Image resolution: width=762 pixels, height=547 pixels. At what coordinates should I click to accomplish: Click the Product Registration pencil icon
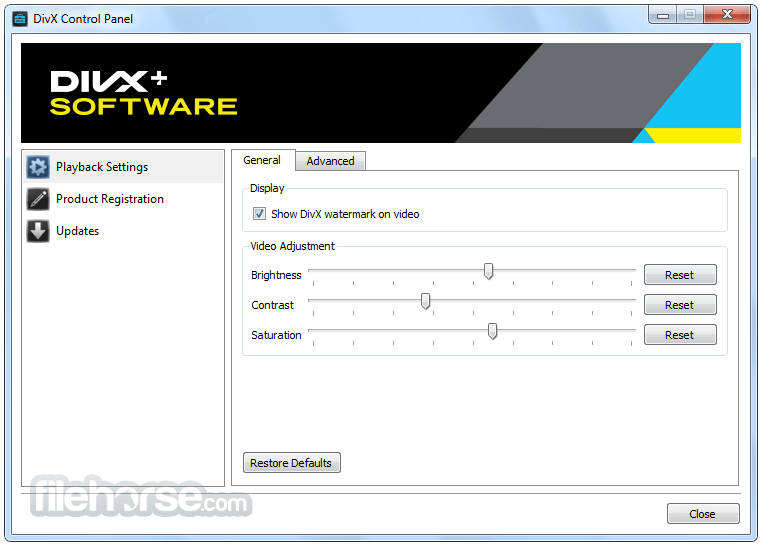tap(38, 199)
